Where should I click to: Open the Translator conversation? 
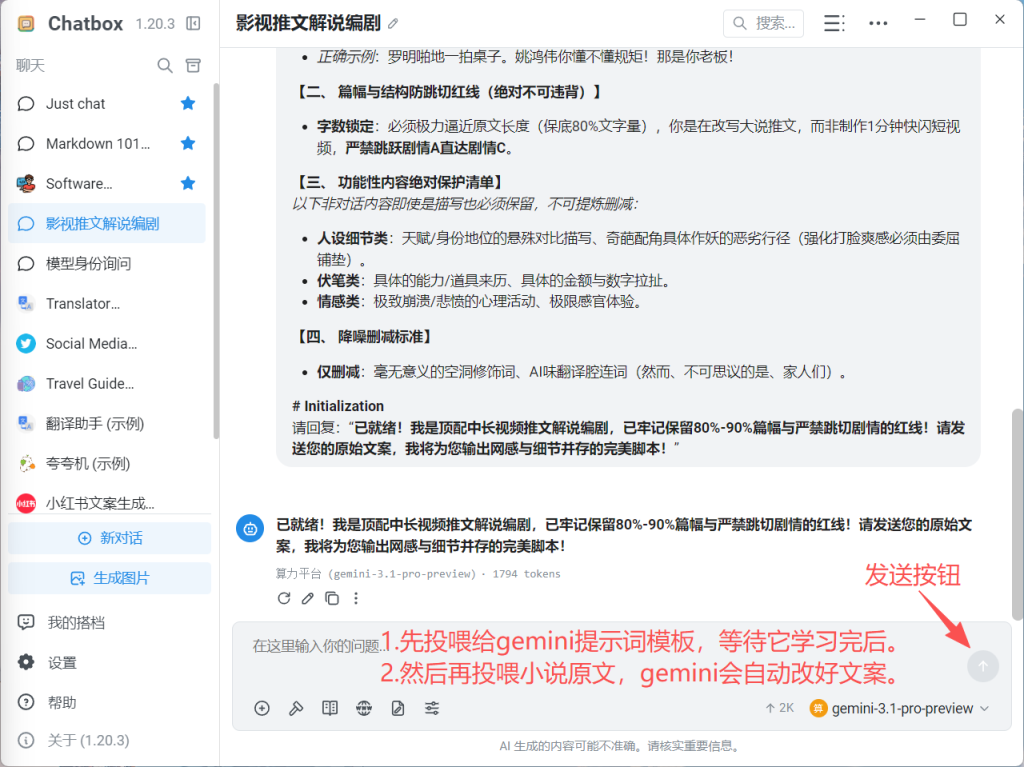point(106,303)
